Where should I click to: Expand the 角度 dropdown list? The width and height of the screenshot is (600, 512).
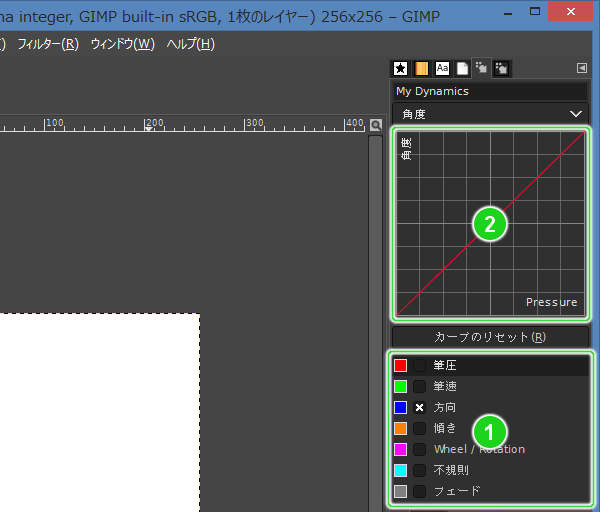[490, 114]
